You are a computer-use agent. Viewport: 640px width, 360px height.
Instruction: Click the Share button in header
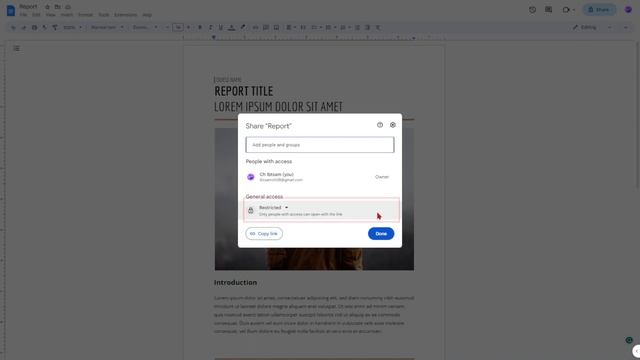[x=599, y=10]
